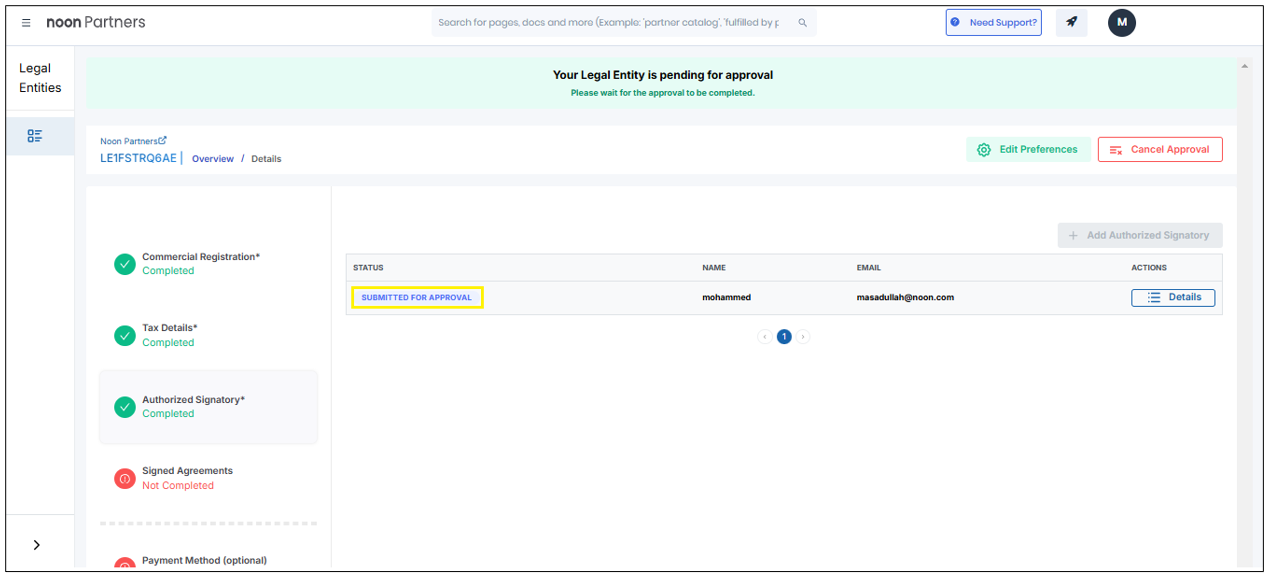The height and width of the screenshot is (577, 1271).
Task: Click green check icon beside Commercial Registration
Action: click(x=124, y=264)
